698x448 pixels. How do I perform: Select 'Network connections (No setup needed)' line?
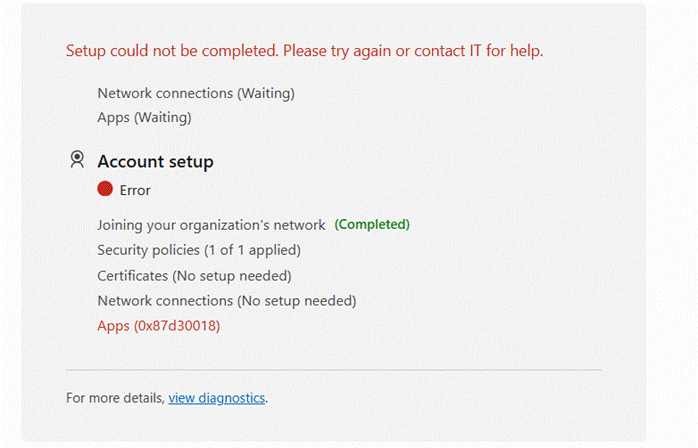coord(227,301)
